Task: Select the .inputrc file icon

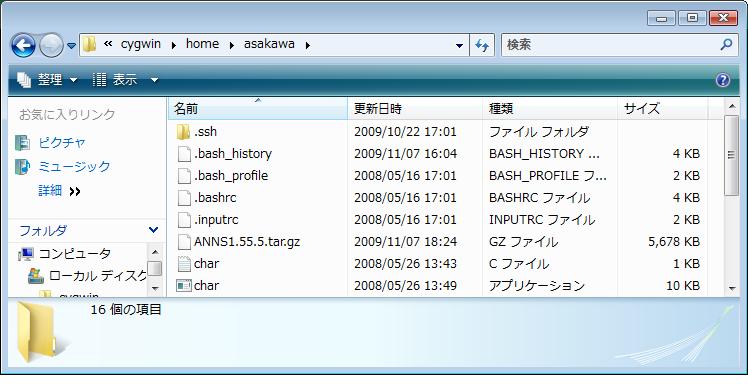Action: click(x=184, y=219)
